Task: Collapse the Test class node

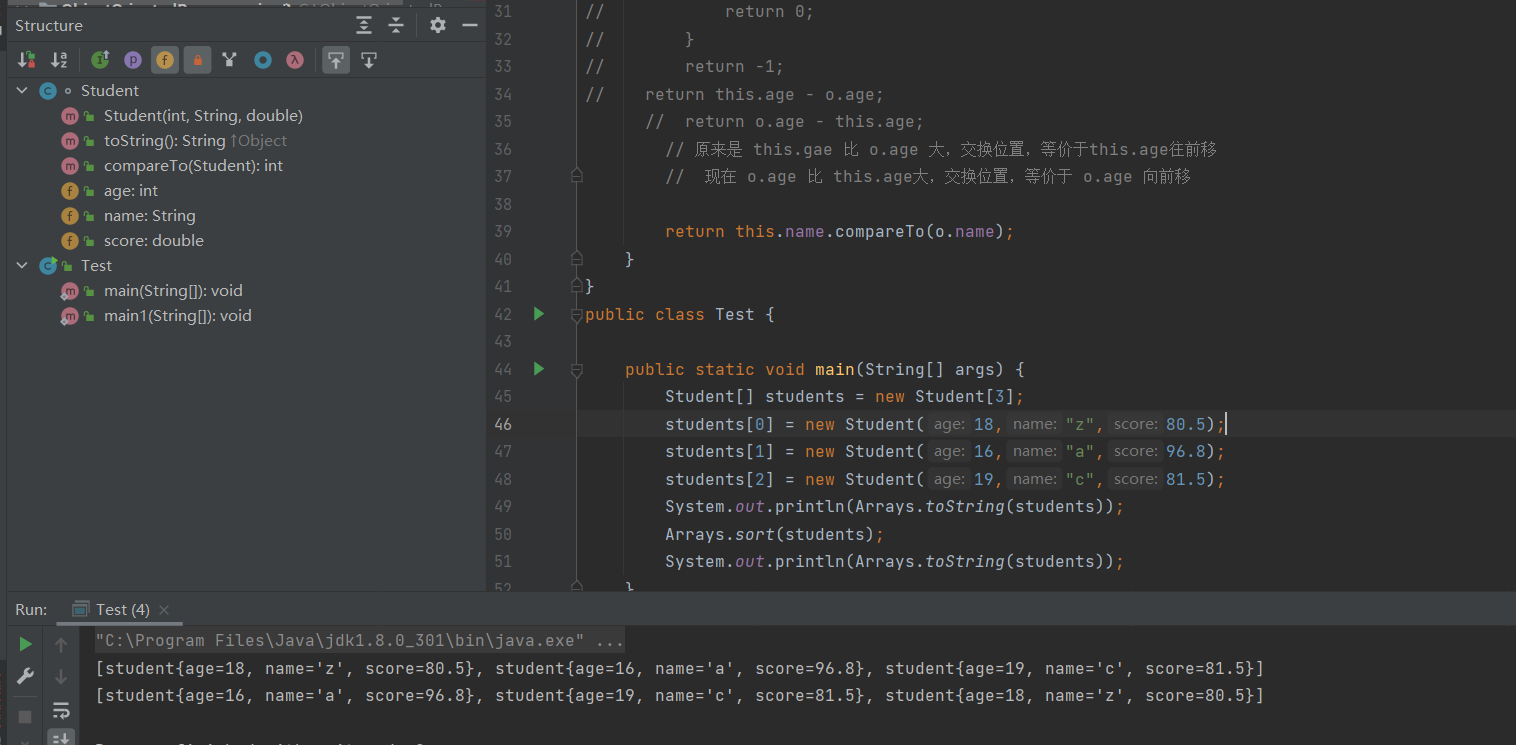Action: 22,266
